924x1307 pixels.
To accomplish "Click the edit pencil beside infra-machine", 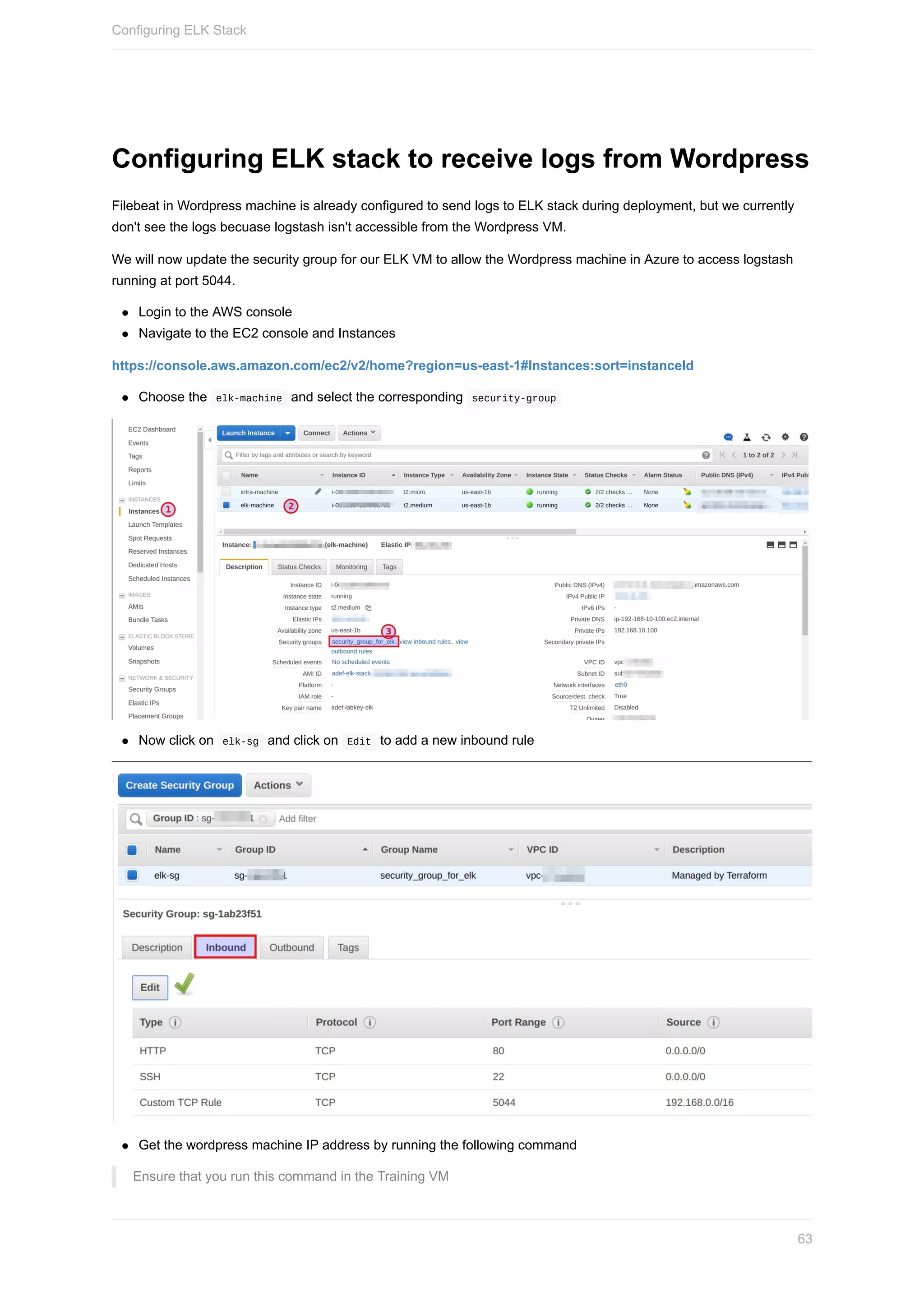I will click(318, 491).
